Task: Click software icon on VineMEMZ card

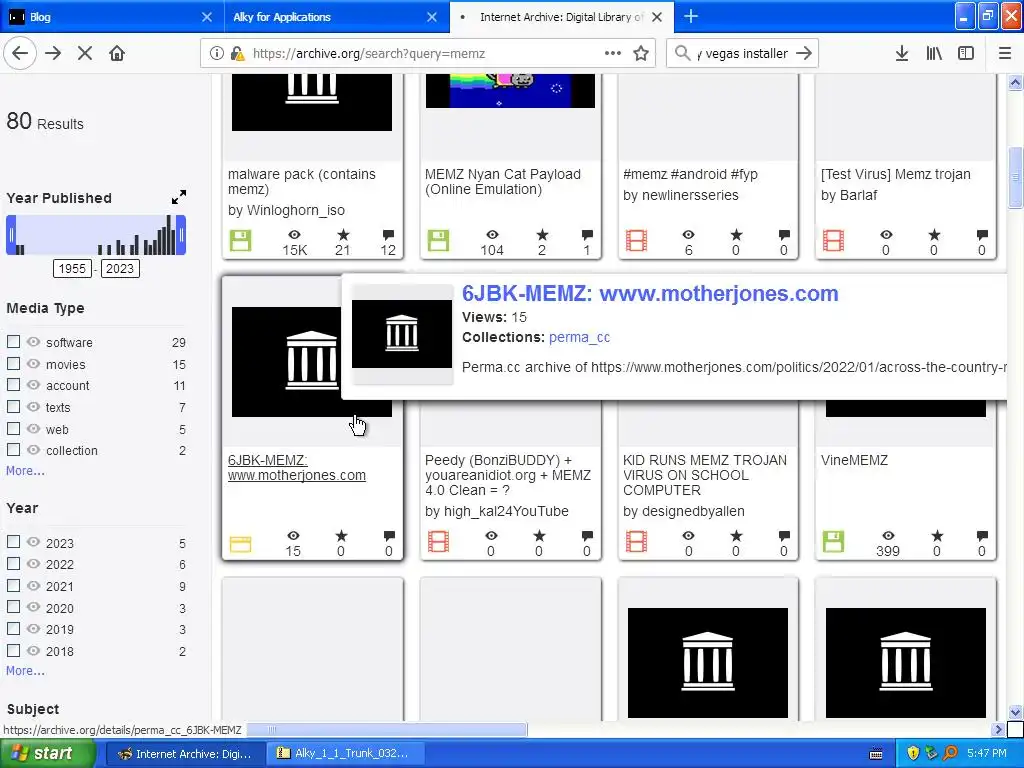Action: (833, 541)
